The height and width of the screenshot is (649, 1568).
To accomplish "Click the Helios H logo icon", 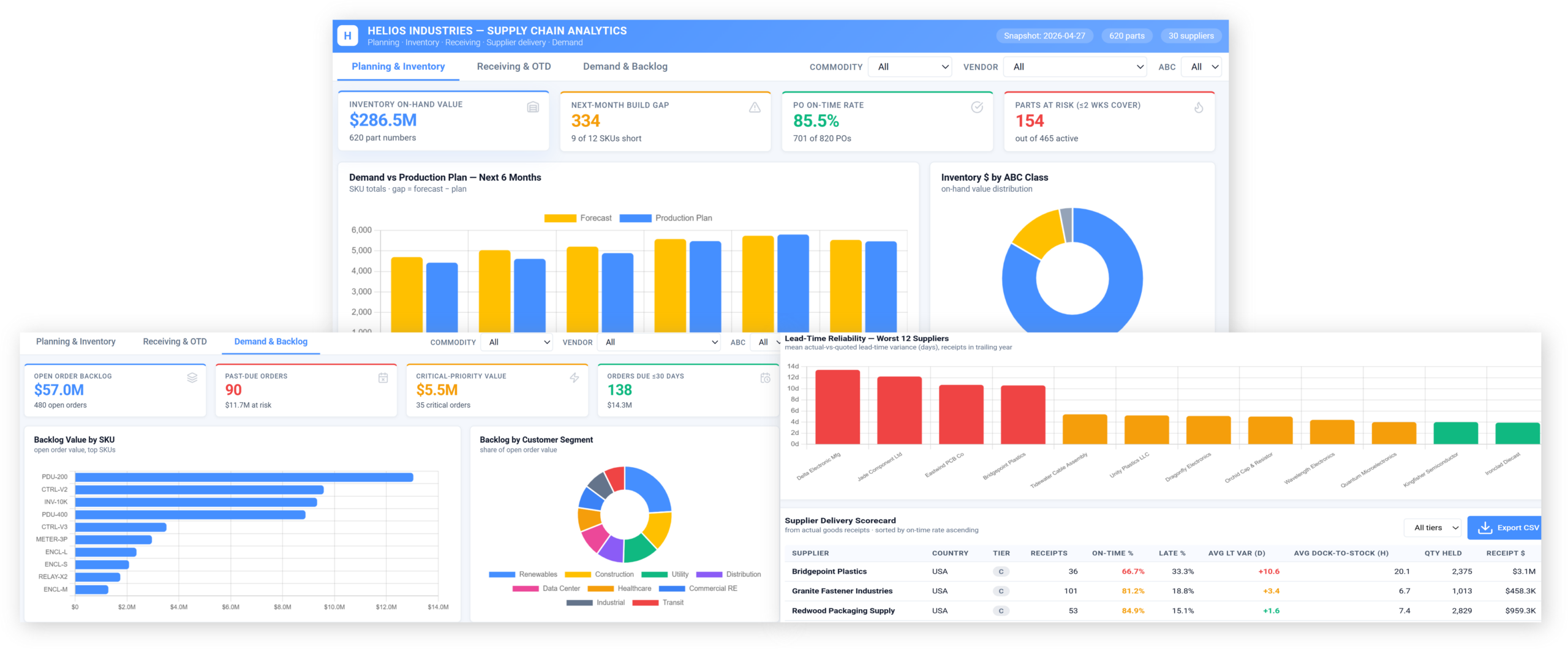I will 347,36.
